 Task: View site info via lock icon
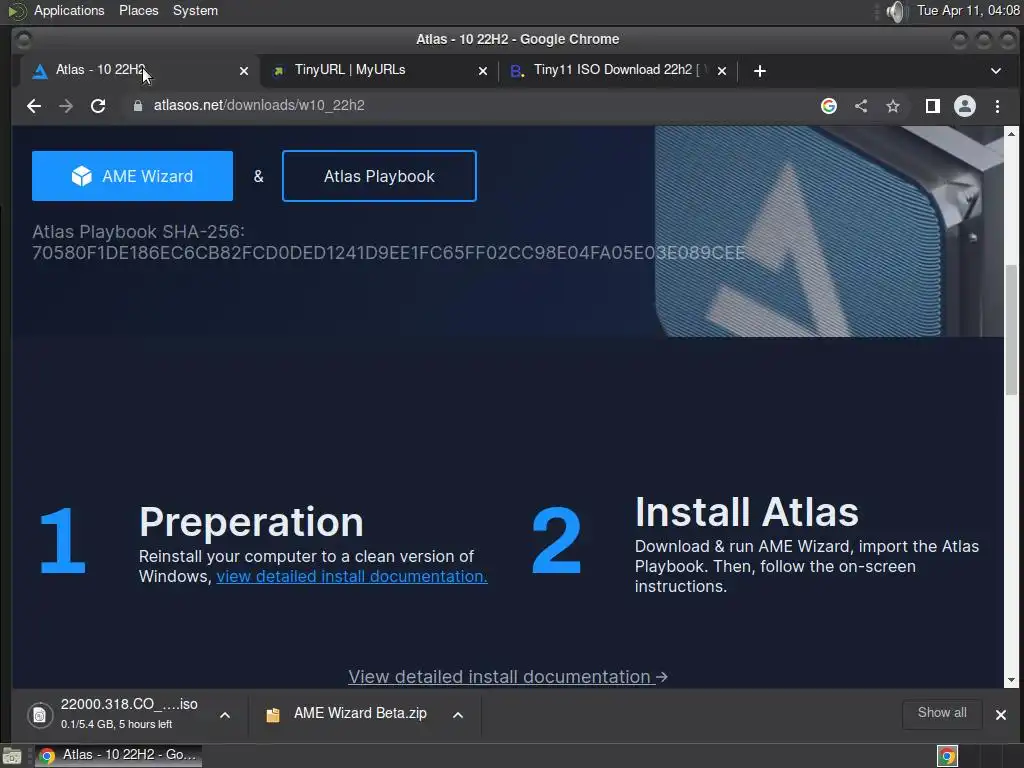pos(138,106)
